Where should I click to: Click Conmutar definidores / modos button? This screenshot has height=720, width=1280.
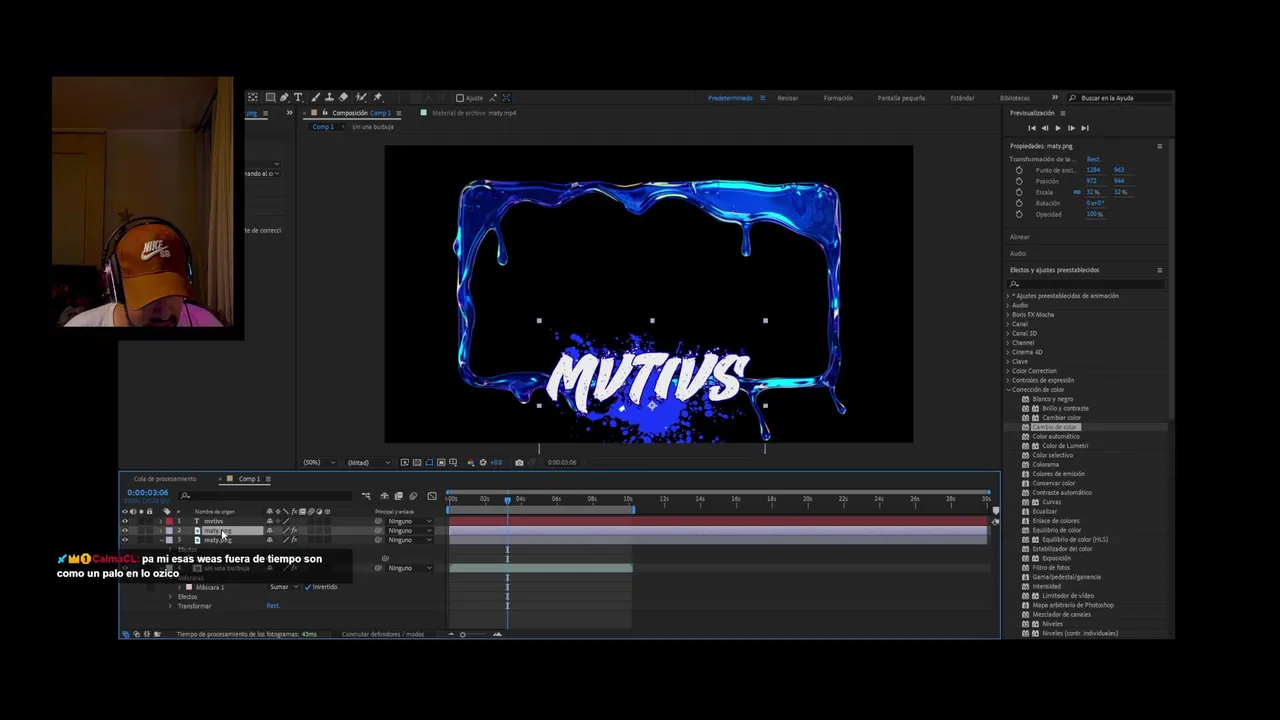pyautogui.click(x=383, y=634)
